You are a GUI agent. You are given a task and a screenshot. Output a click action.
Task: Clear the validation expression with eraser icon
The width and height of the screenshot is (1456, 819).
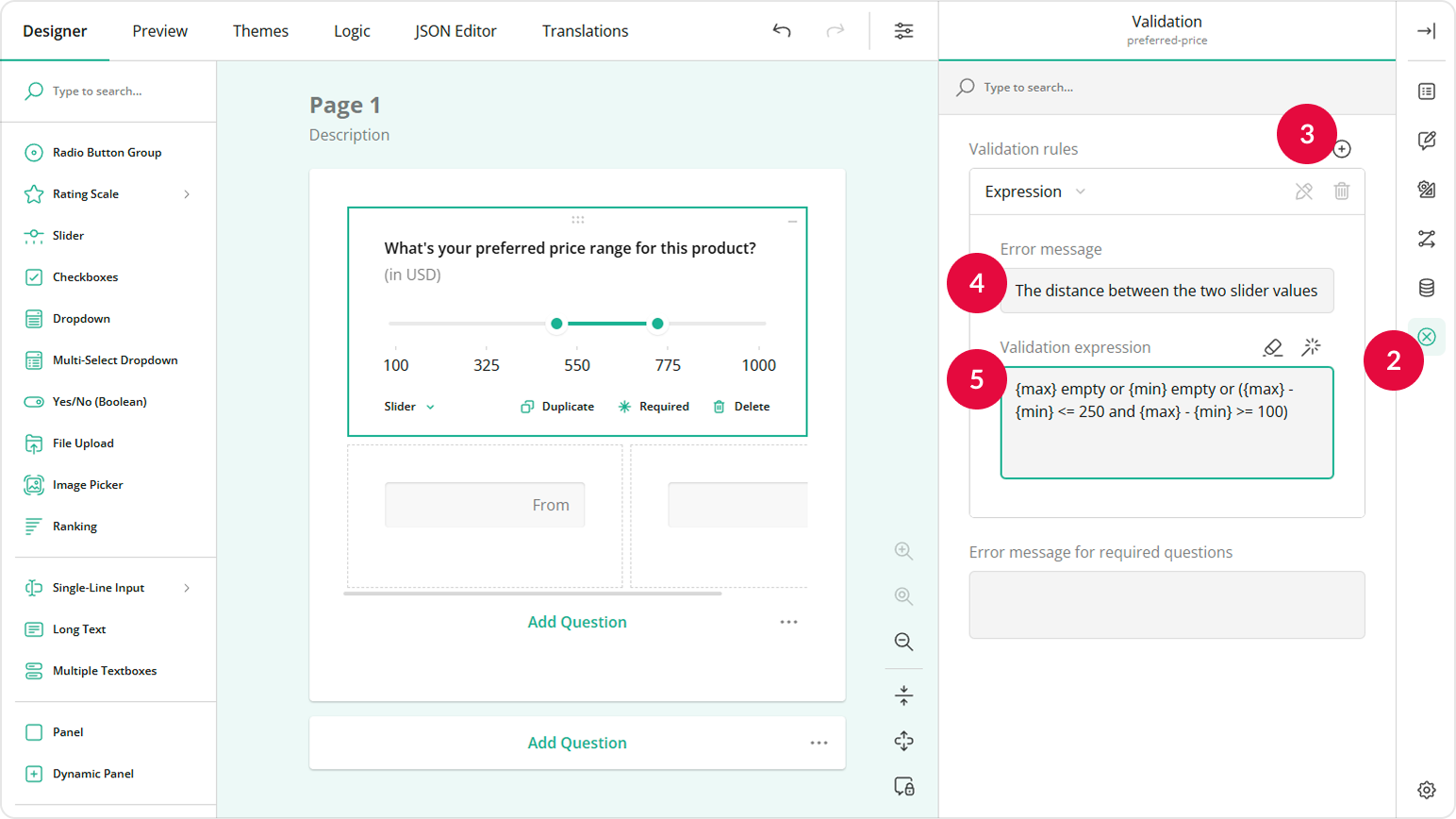[1272, 347]
